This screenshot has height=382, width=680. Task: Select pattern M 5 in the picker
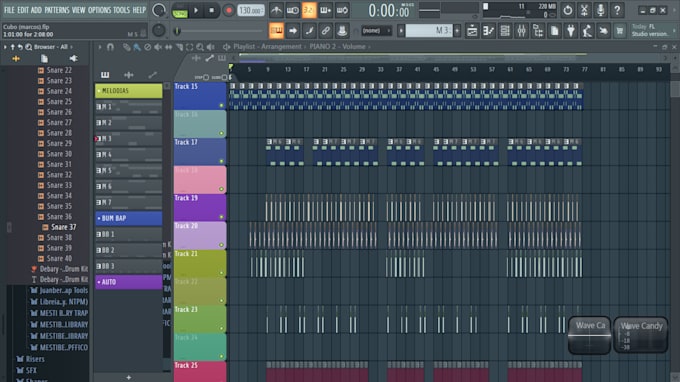pos(128,170)
